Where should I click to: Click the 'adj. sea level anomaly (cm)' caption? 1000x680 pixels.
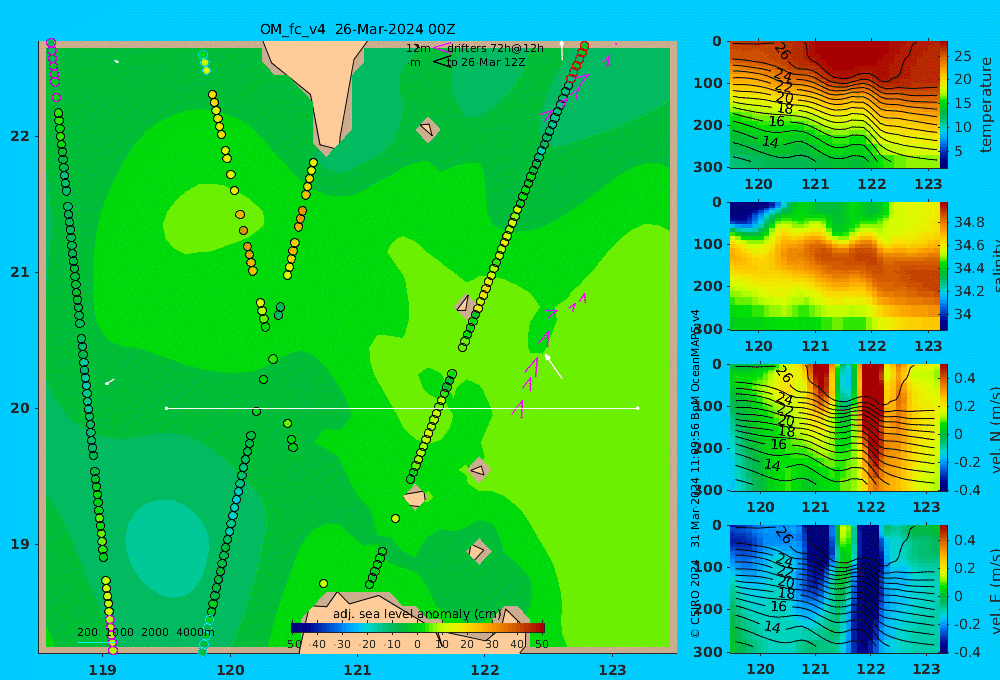[417, 614]
